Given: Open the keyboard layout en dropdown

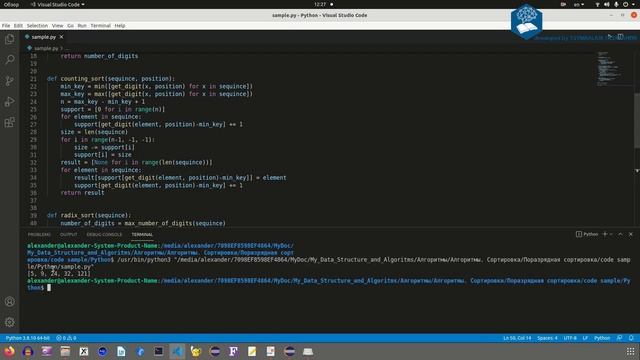Looking at the screenshot, I should pos(579,4).
